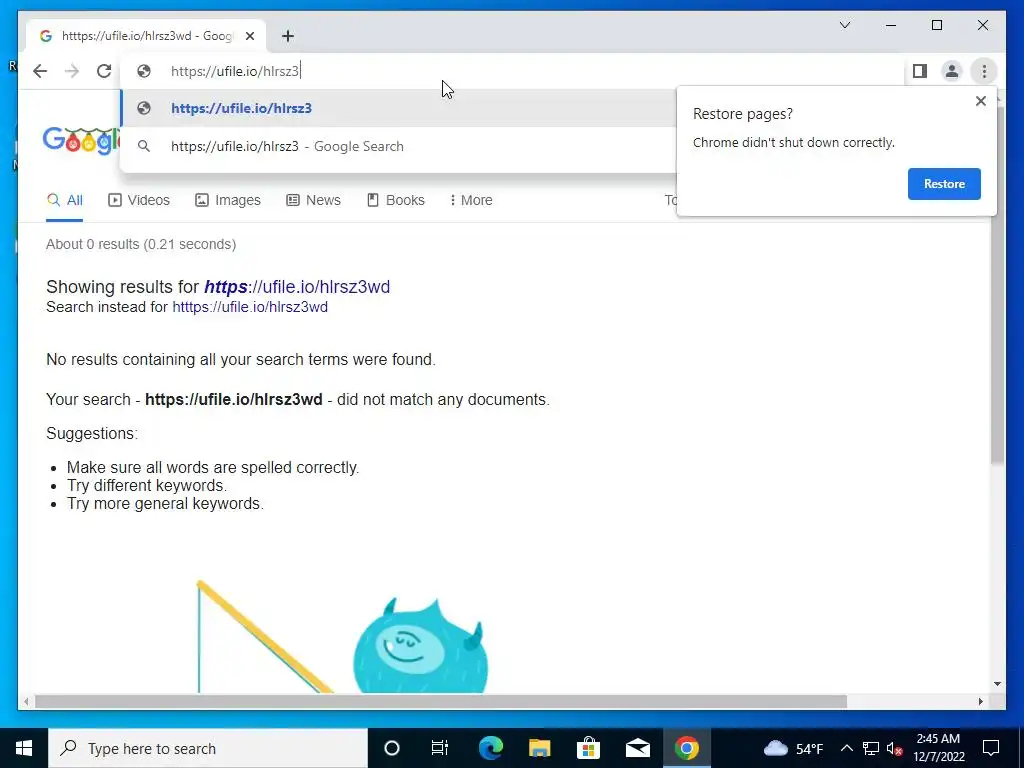The height and width of the screenshot is (768, 1024).
Task: Click the taskbar search box
Action: (x=208, y=748)
